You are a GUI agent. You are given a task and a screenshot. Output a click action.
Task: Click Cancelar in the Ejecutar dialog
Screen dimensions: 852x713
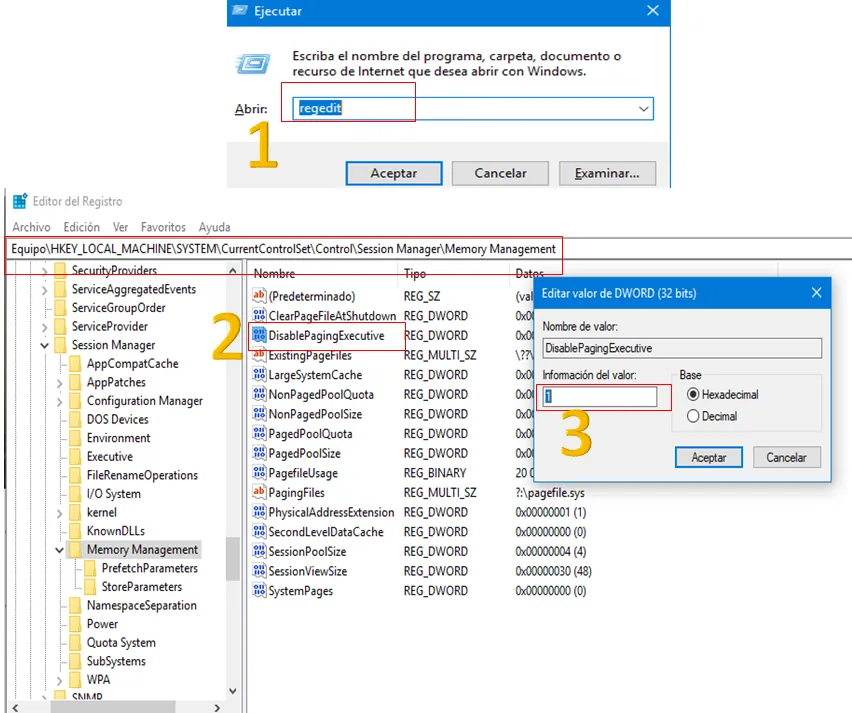[x=500, y=173]
